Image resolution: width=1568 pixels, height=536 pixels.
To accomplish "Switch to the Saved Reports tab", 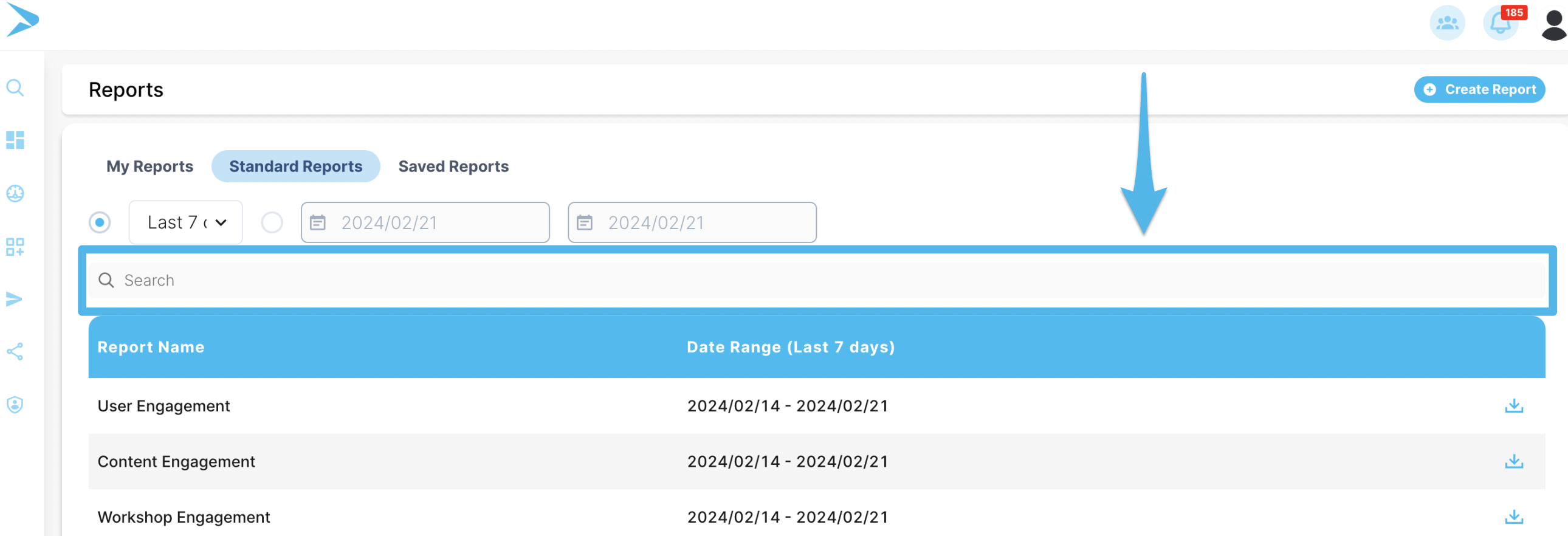I will coord(453,167).
